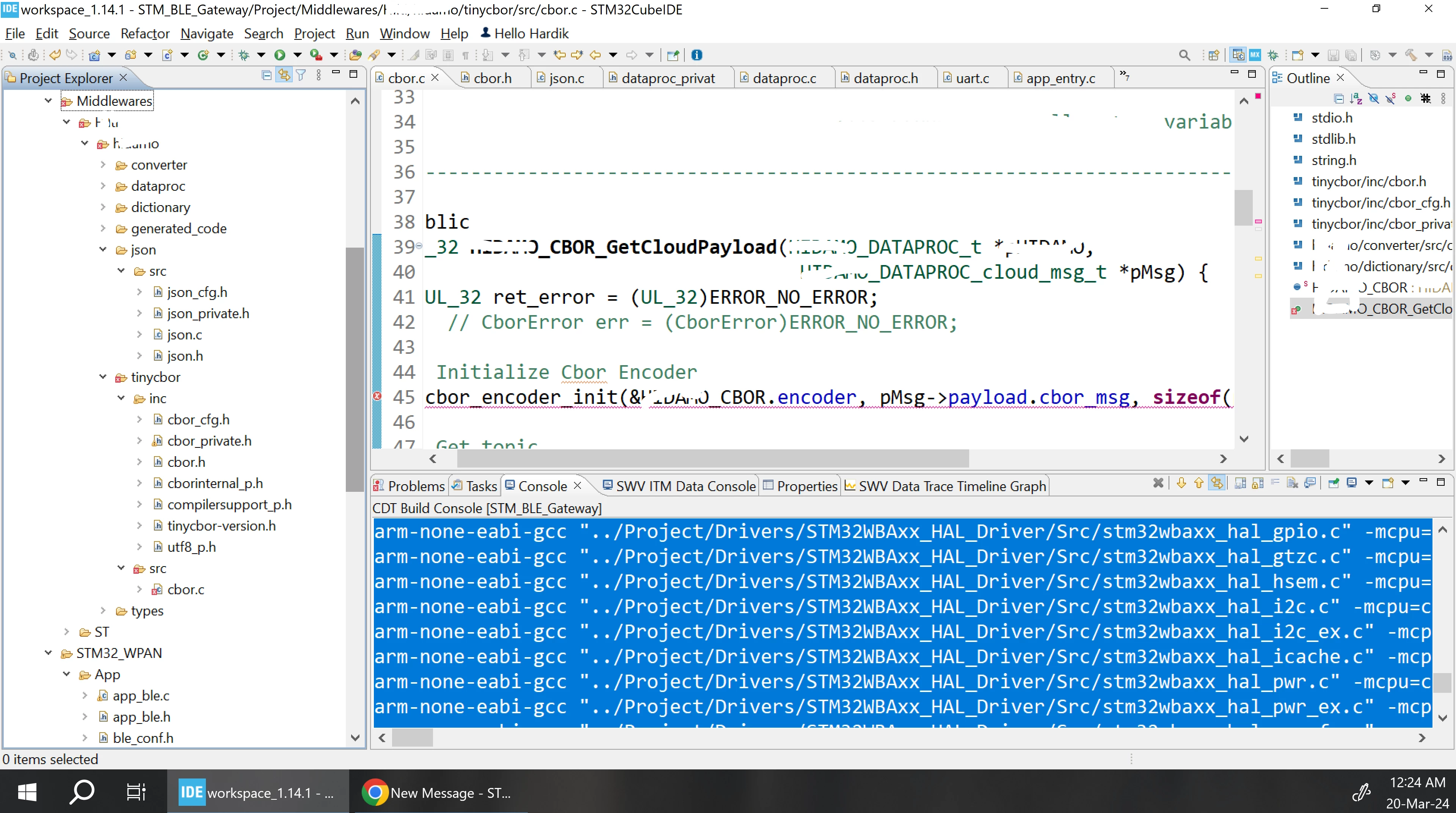
Task: Click the Debug bug icon in main toolbar
Action: click(243, 55)
